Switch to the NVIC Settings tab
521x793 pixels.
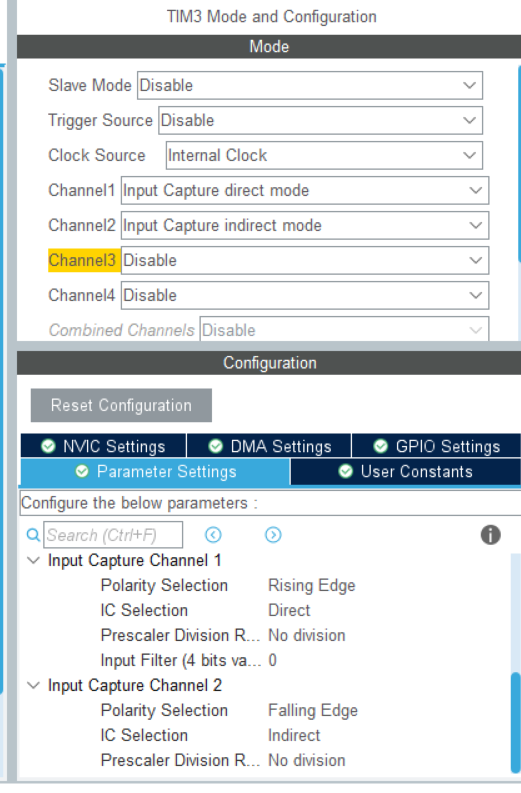[104, 446]
